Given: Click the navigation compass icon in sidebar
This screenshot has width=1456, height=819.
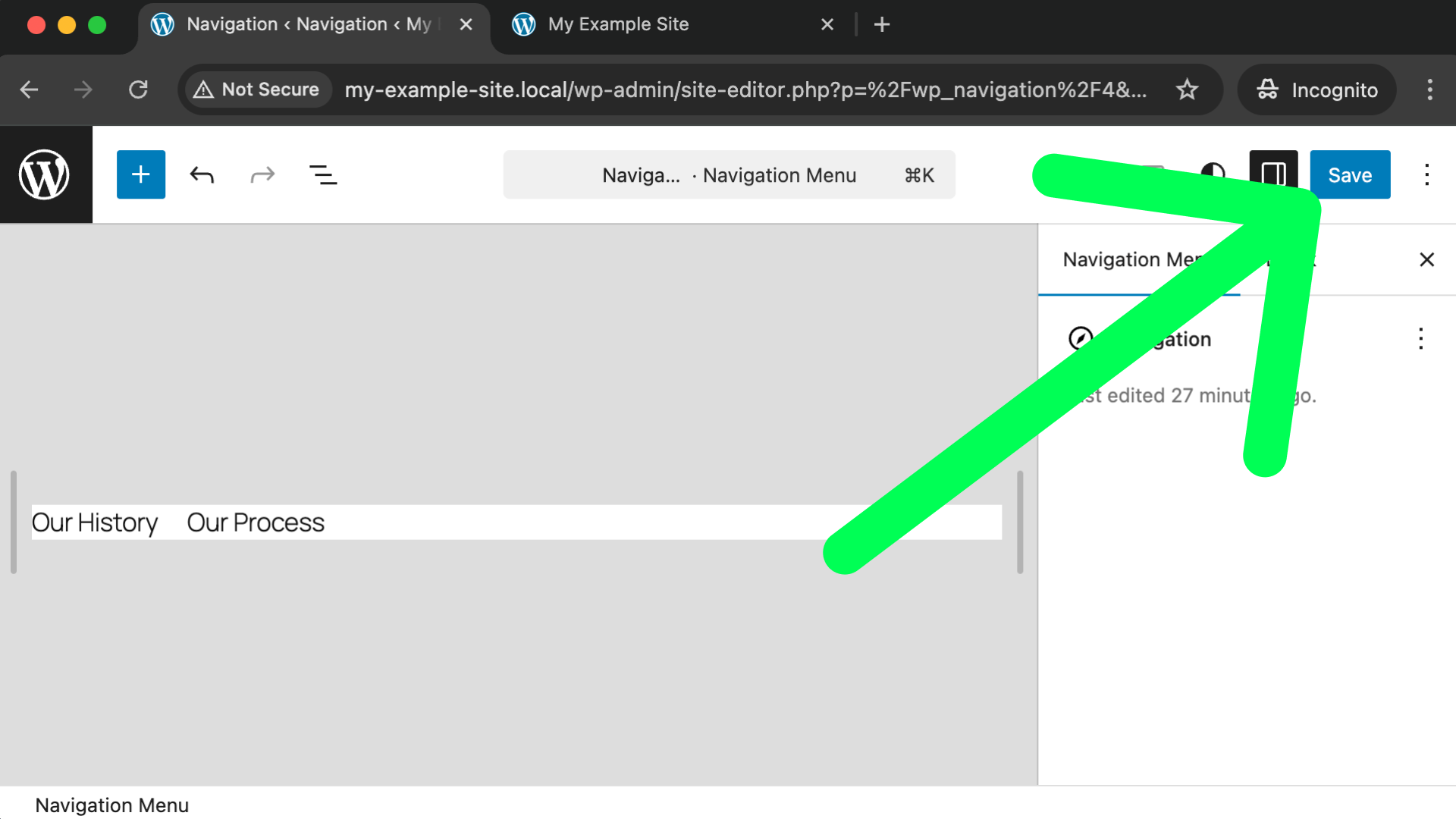Looking at the screenshot, I should point(1080,338).
